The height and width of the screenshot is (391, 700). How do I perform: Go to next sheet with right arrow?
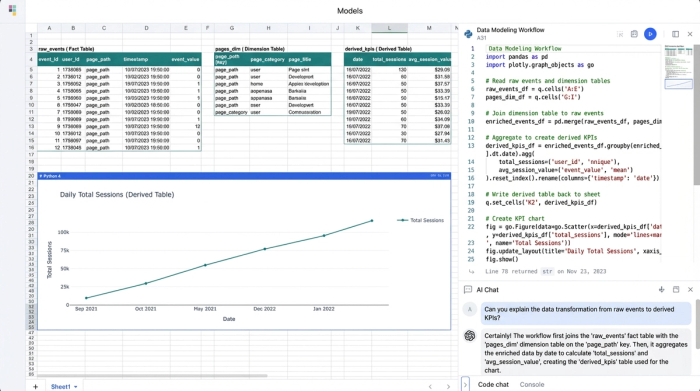tap(448, 387)
